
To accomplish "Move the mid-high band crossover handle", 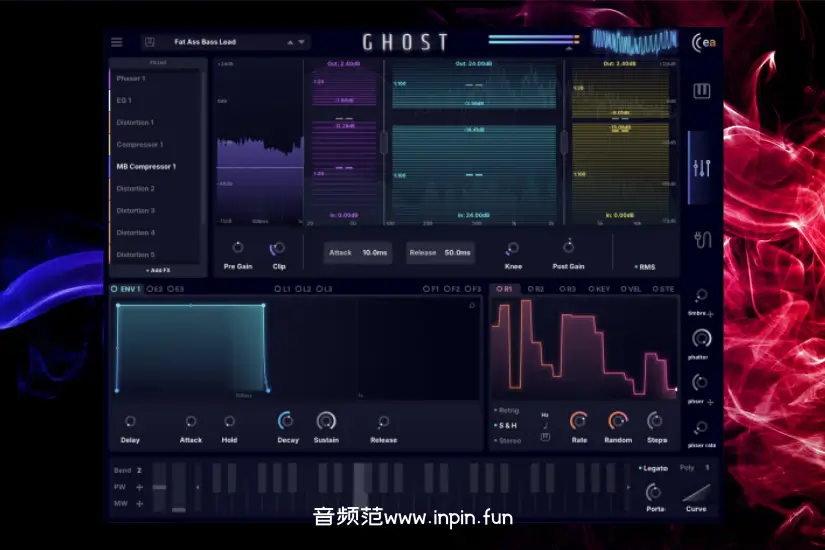I will (564, 143).
